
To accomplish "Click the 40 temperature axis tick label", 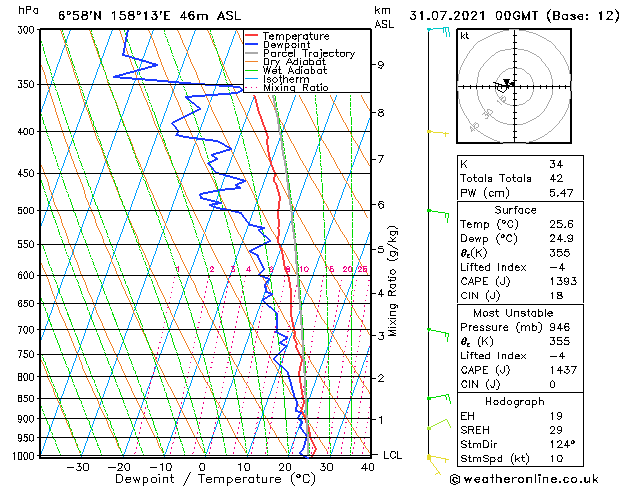I will (x=367, y=467).
